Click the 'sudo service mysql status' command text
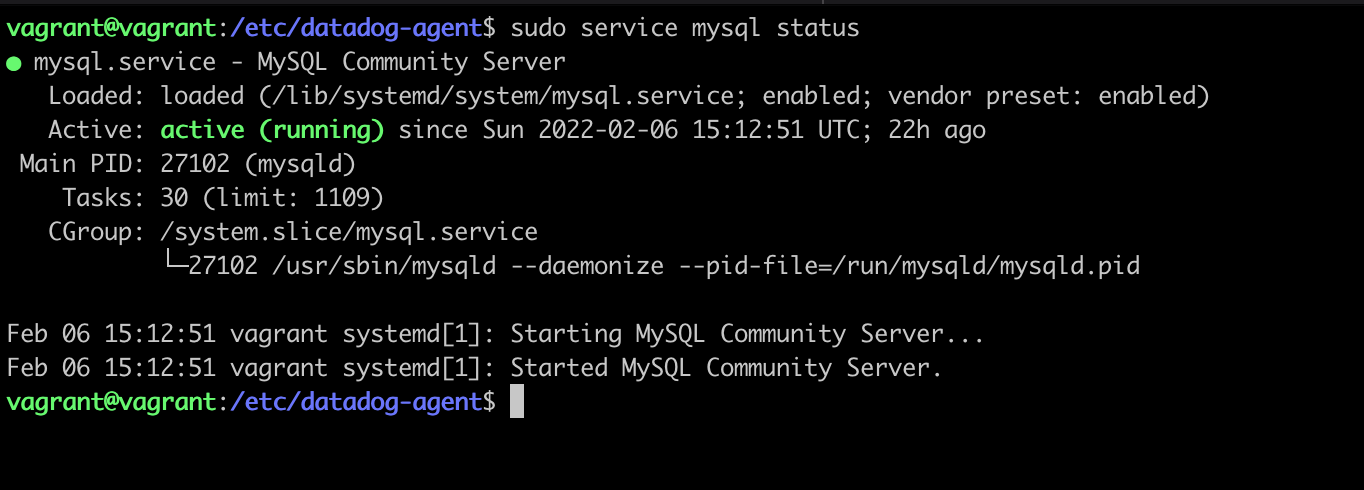Screen dimensions: 1364x490 pos(684,28)
